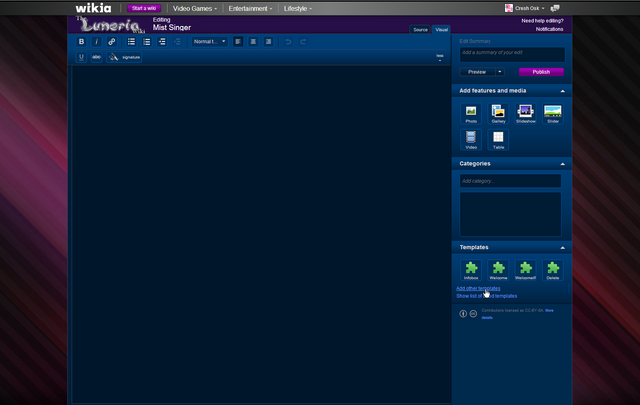Open the Notifications link
Screen dimensions: 640x405
(x=549, y=29)
